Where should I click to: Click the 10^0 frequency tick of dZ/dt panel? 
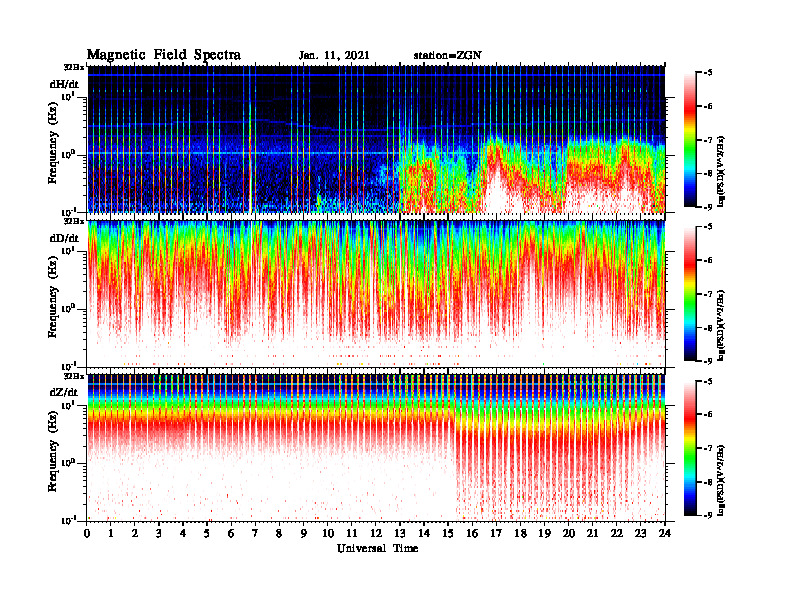tap(68, 463)
